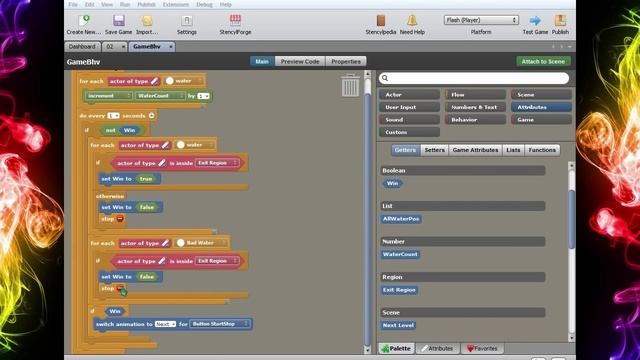640x360 pixels.
Task: Switch to Game Attributes sub-tab
Action: [x=476, y=150]
